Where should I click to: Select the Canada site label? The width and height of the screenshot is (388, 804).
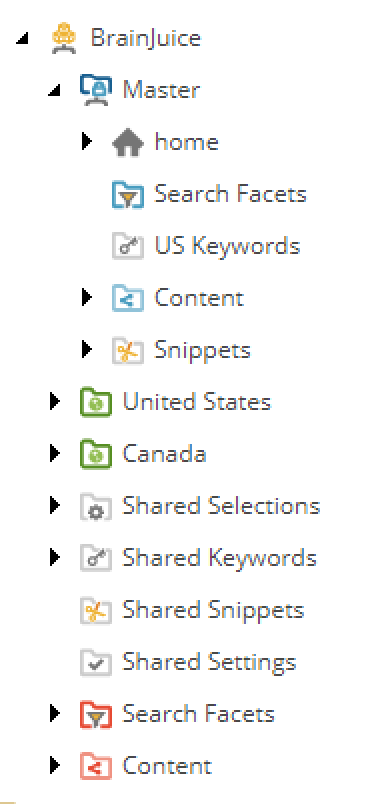[164, 454]
